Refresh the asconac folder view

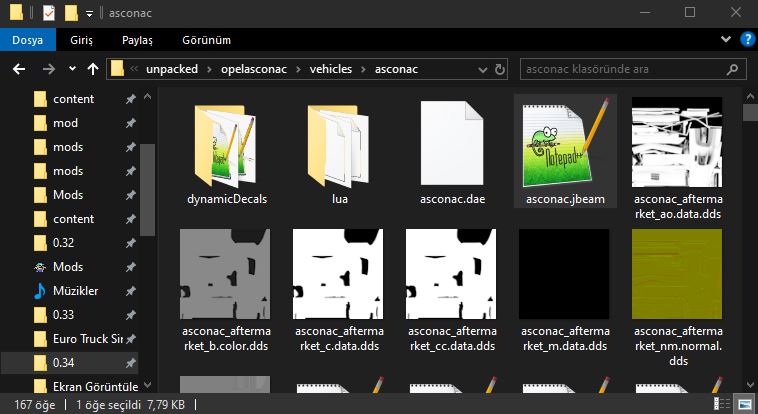click(x=500, y=70)
